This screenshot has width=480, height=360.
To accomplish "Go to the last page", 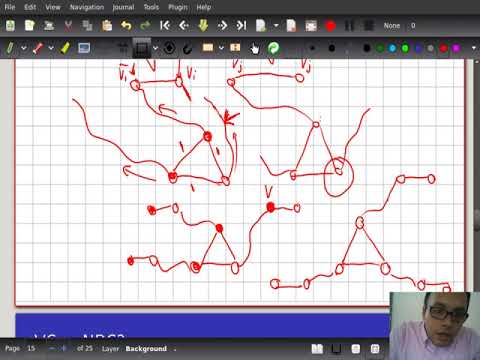I will [x=241, y=26].
